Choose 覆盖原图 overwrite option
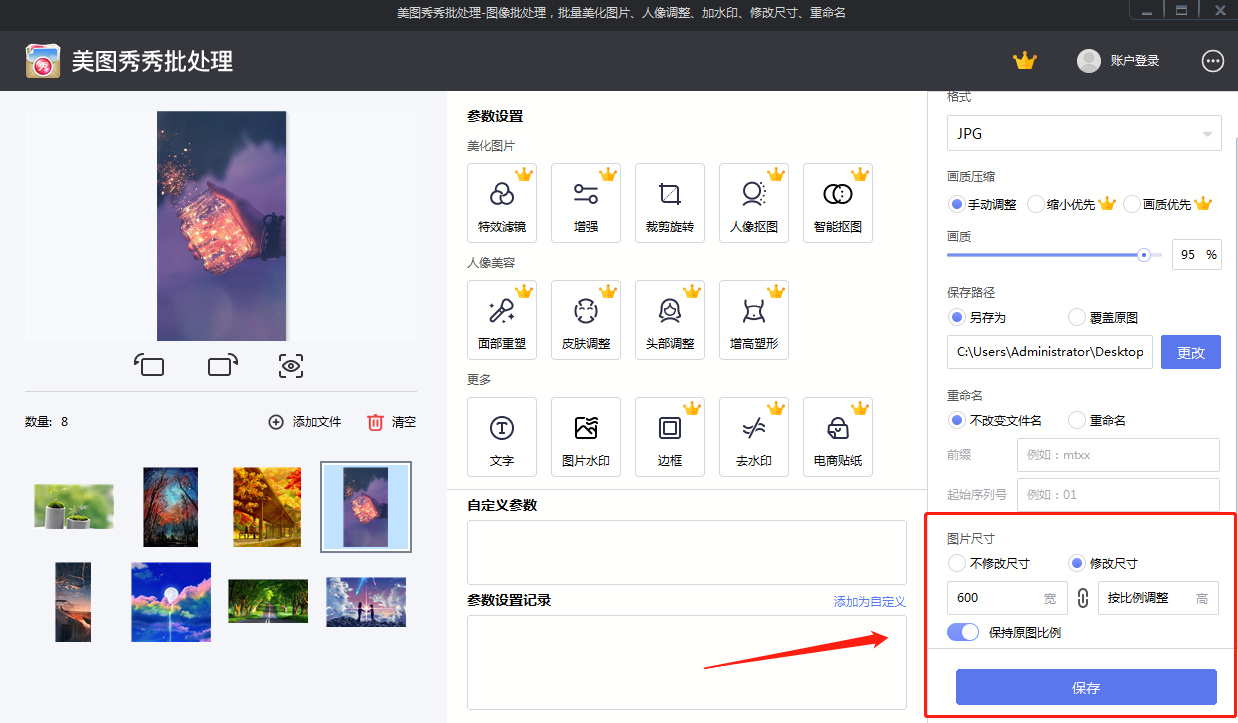 (1077, 317)
